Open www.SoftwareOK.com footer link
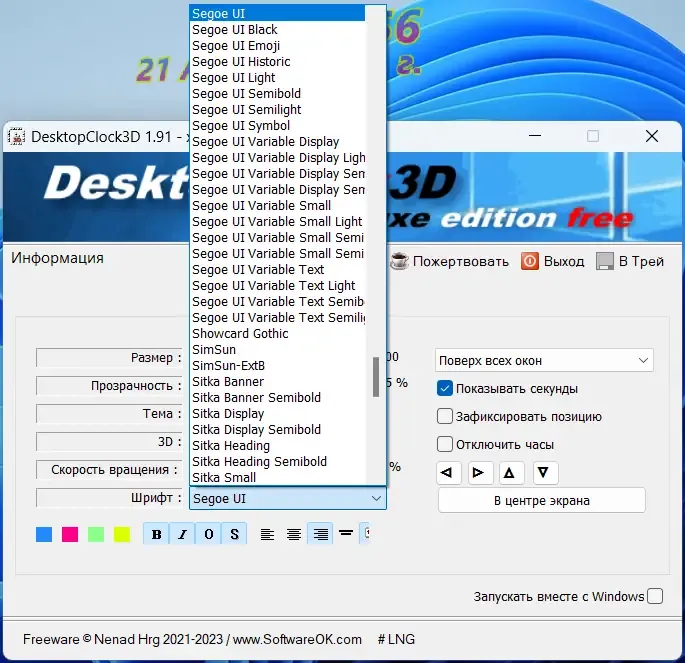Image resolution: width=685 pixels, height=663 pixels. [297, 639]
